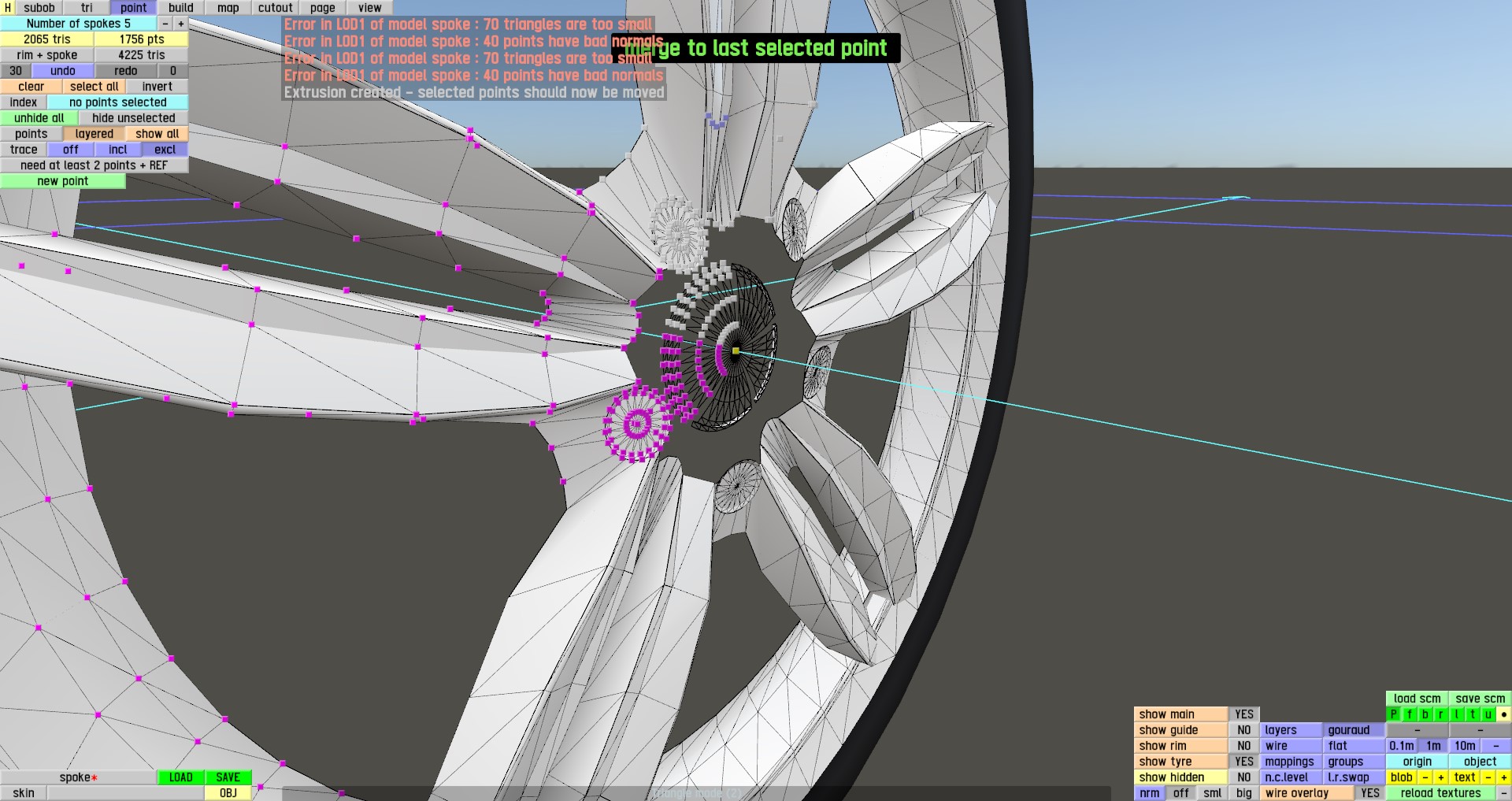Viewport: 1512px width, 801px height.
Task: Open the view mode tab
Action: coord(370,8)
